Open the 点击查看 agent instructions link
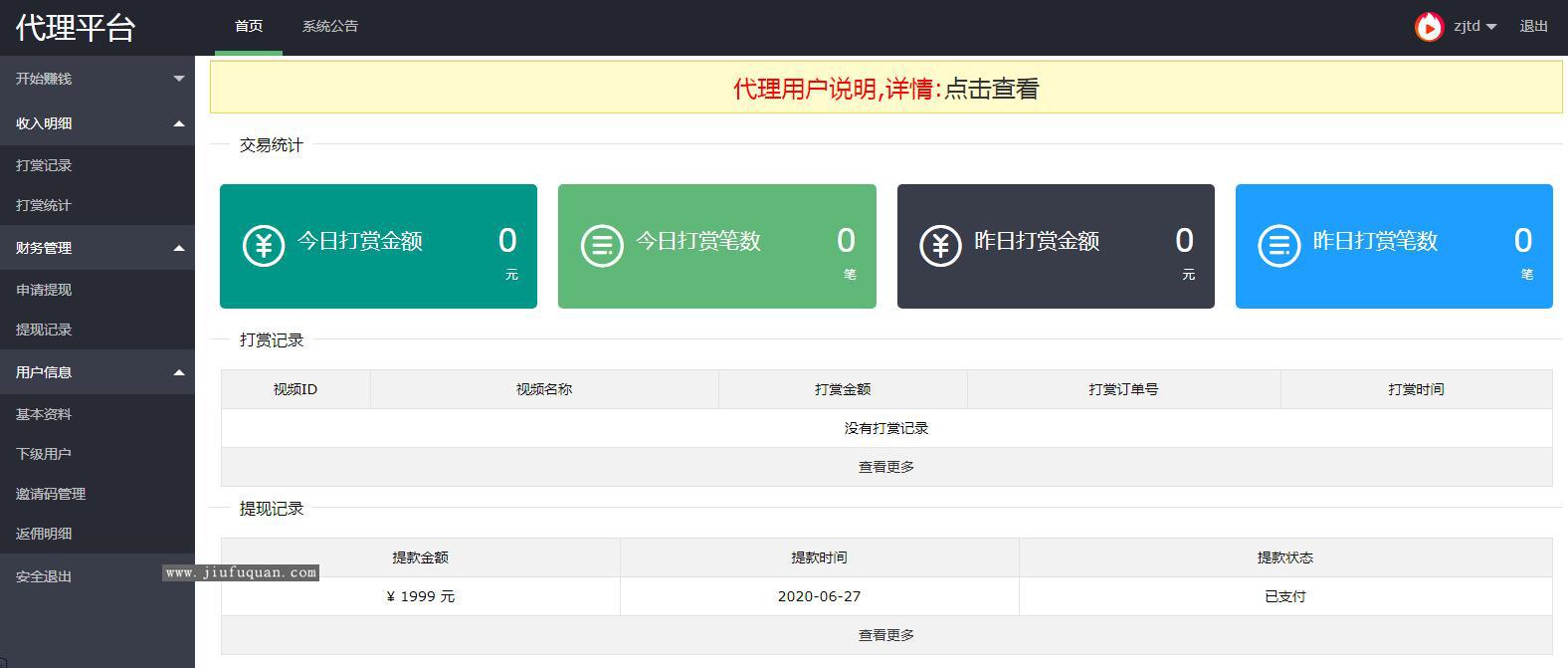 [991, 89]
